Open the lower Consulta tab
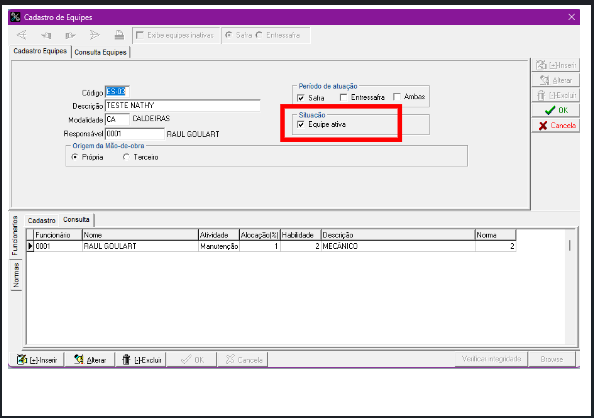 point(77,220)
